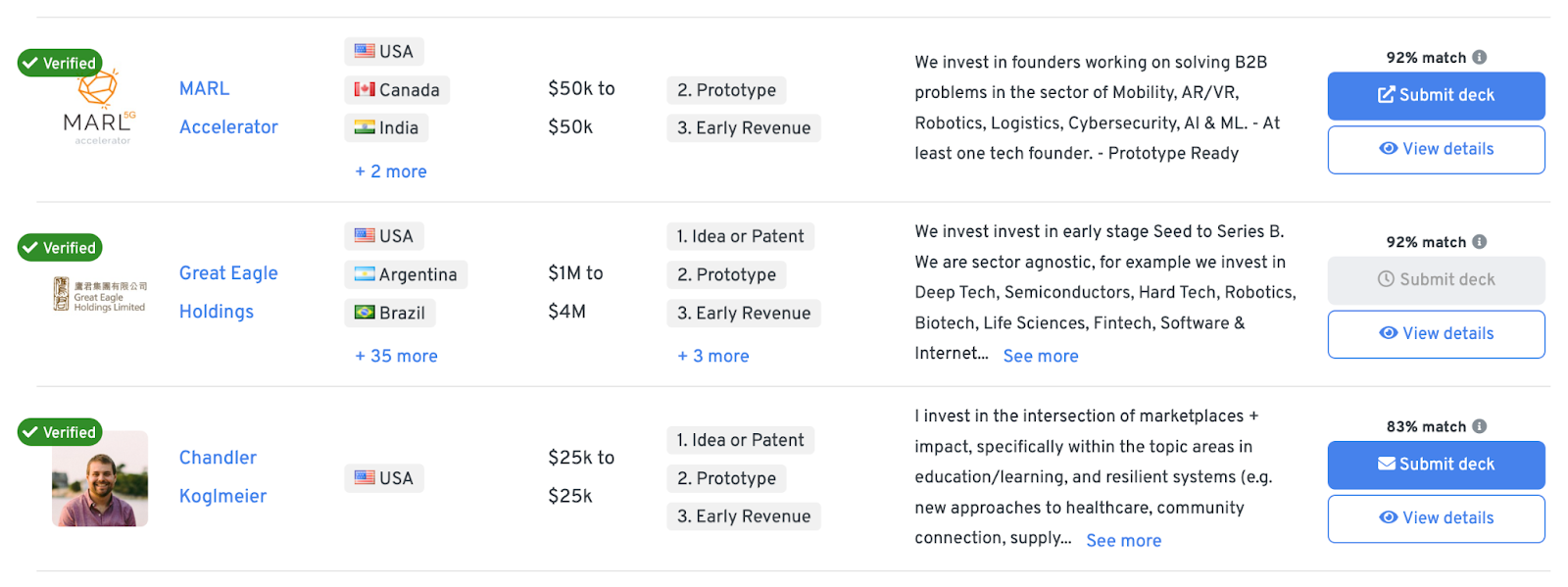Click Great Eagle Holdings logo image

(100, 294)
